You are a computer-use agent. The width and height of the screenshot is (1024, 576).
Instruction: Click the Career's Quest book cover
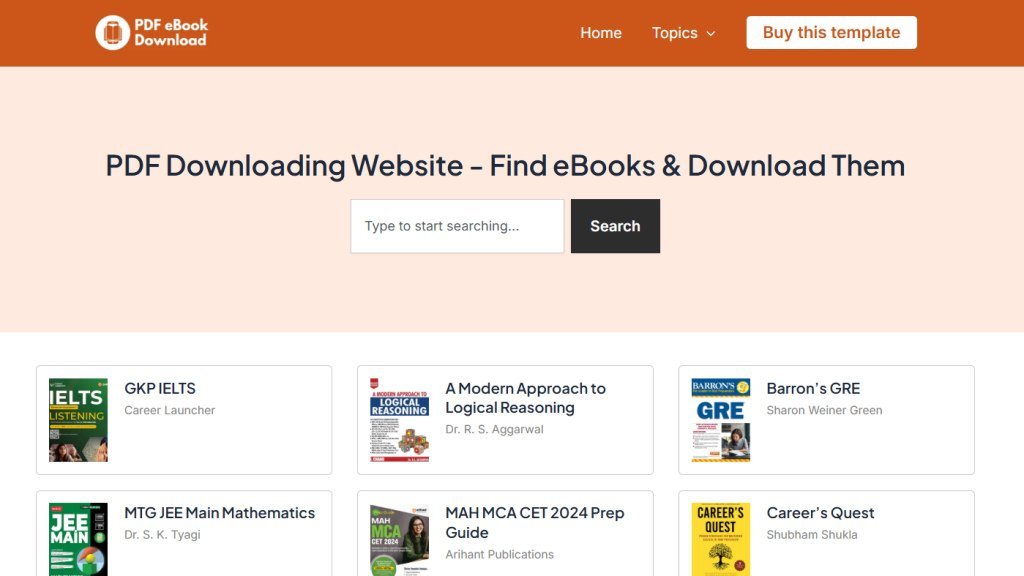(x=720, y=540)
